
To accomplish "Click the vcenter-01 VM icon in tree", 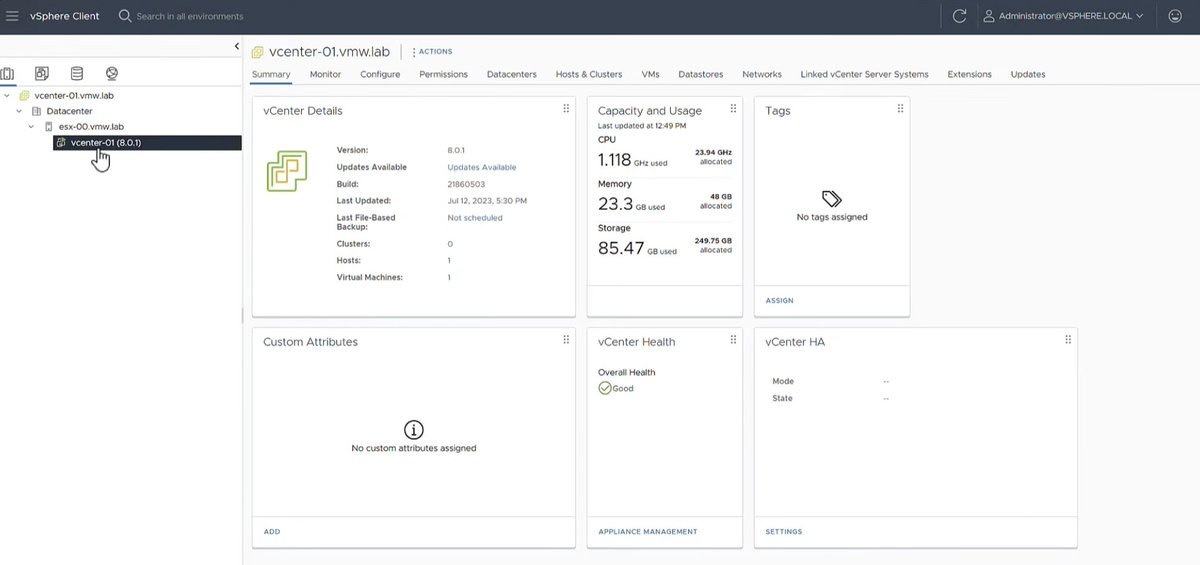I will pyautogui.click(x=61, y=143).
